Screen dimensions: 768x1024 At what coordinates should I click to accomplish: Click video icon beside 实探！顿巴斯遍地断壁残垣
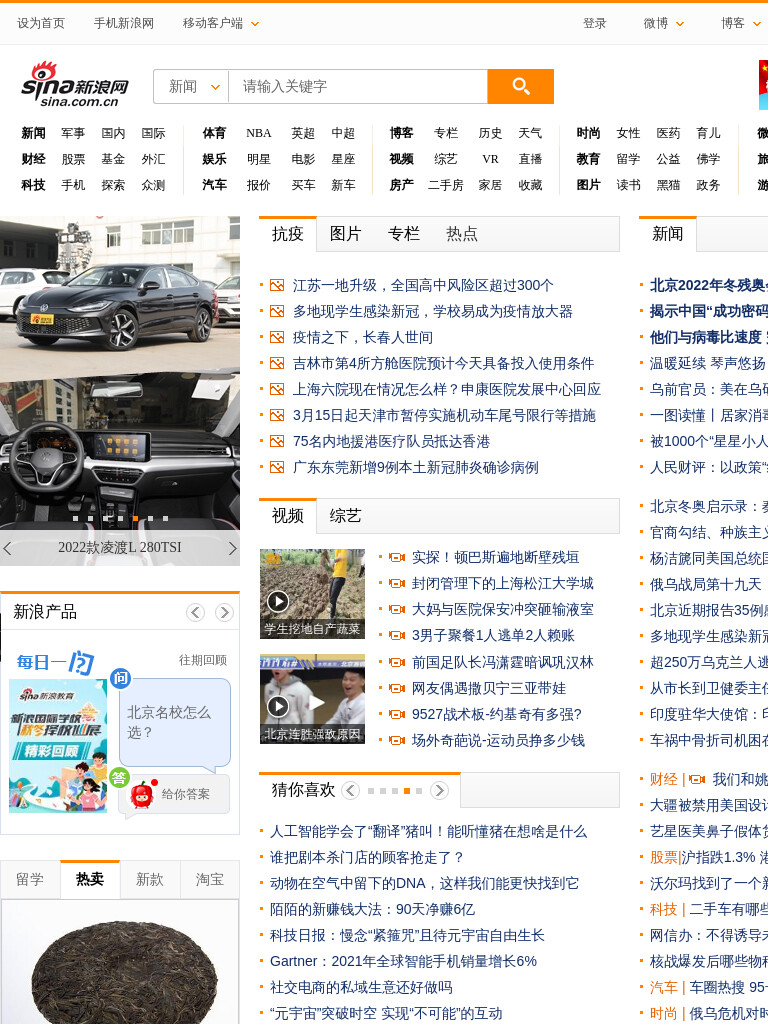coord(396,557)
